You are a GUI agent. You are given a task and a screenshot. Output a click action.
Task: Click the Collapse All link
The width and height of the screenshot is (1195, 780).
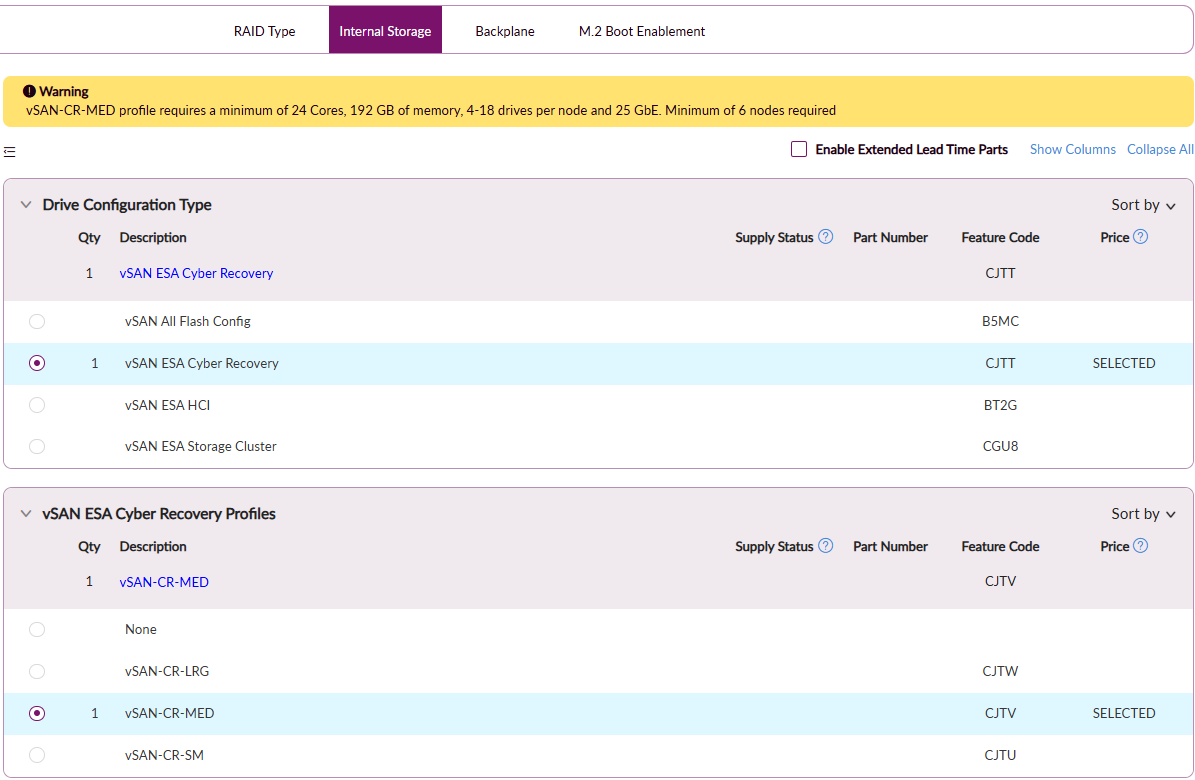[x=1160, y=149]
